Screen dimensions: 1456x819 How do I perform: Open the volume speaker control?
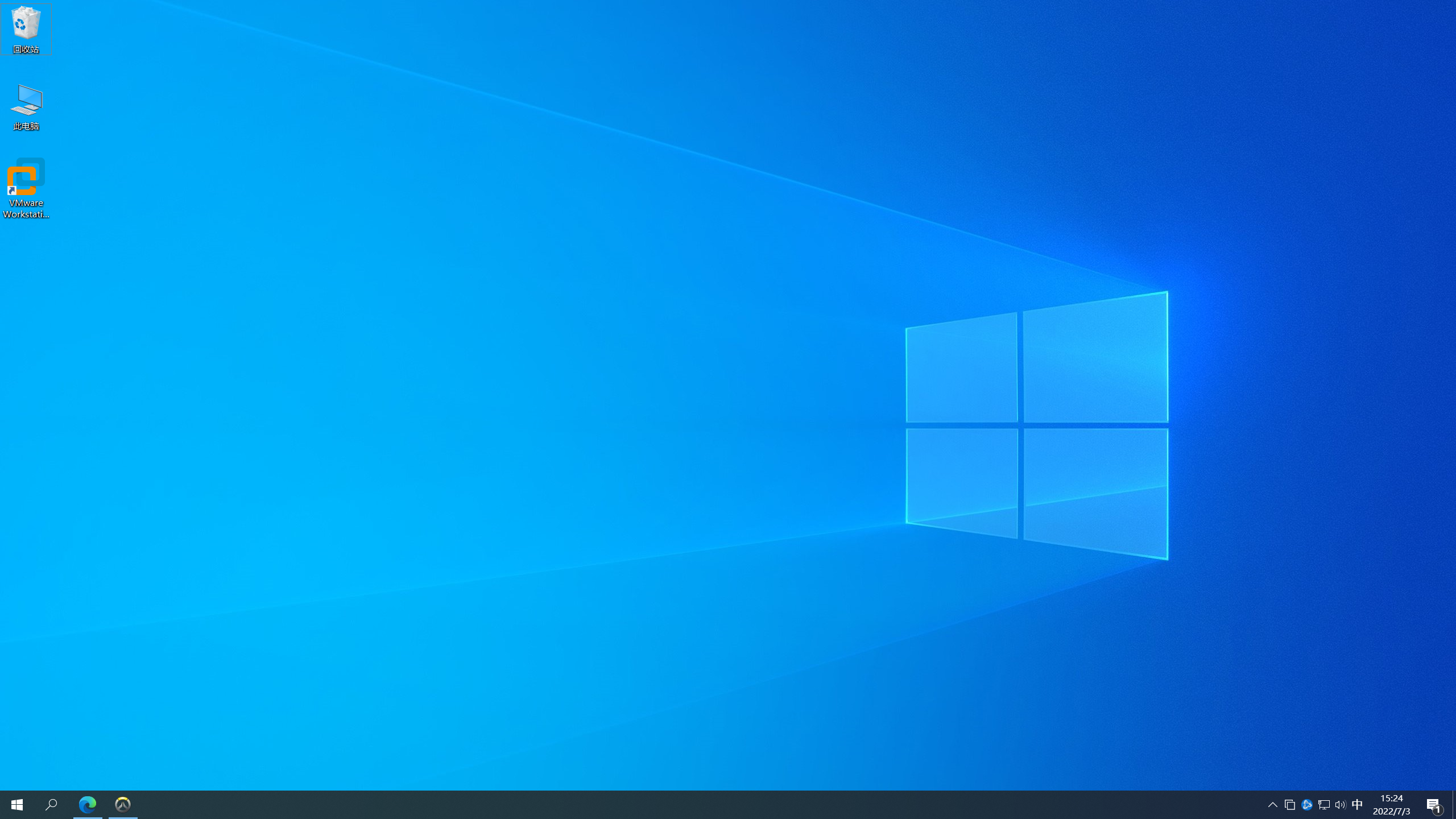pos(1341,805)
